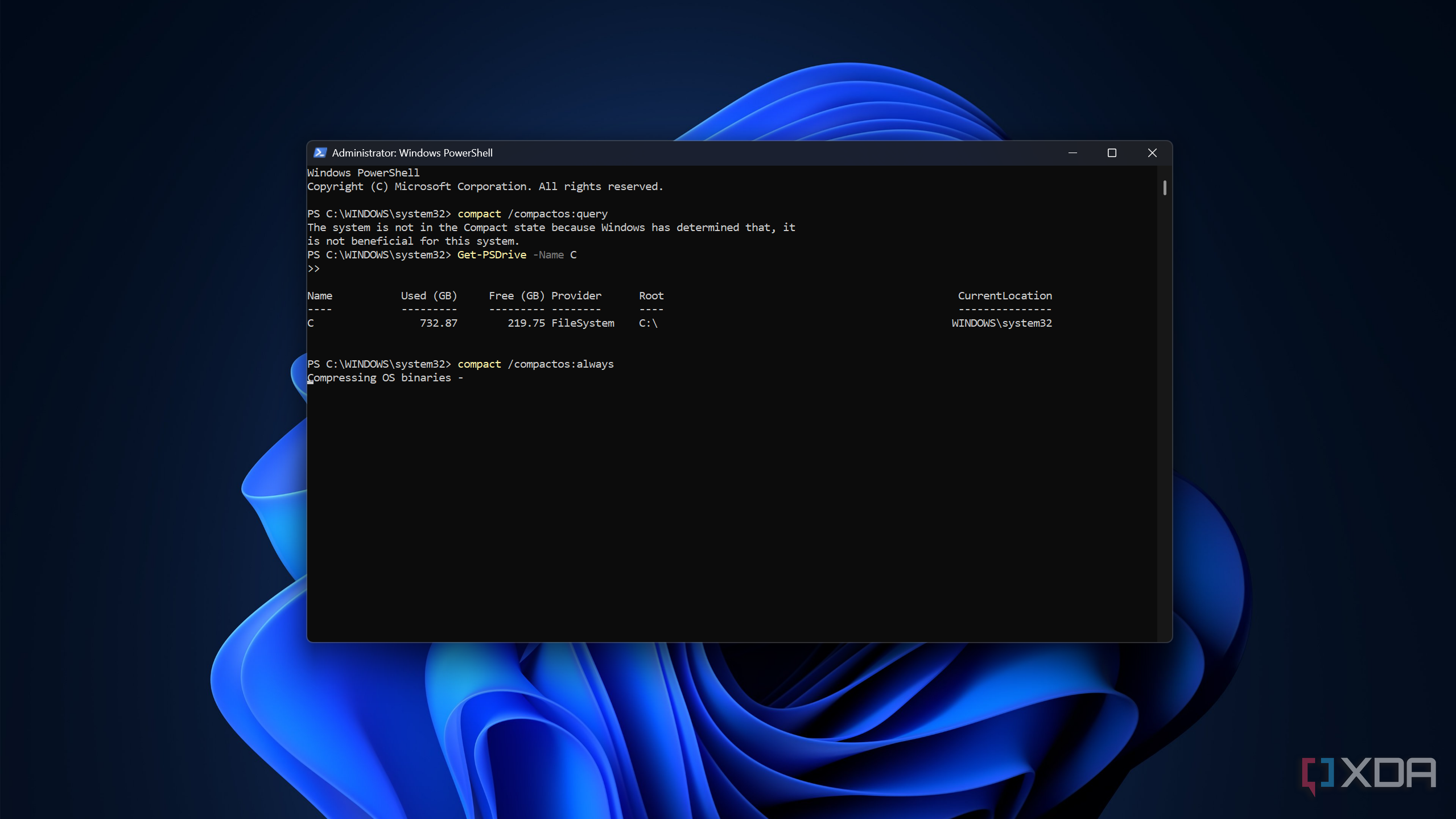Maximize the PowerShell window
Screen dimensions: 1456x819
[1112, 153]
